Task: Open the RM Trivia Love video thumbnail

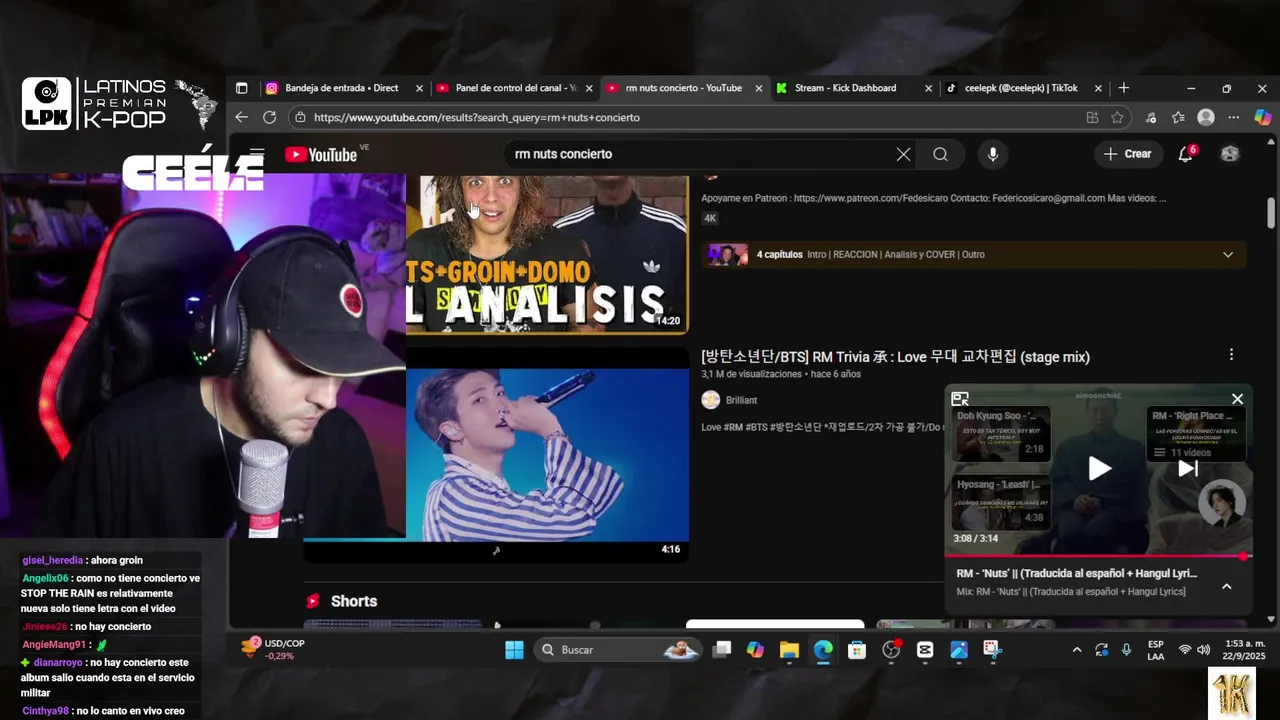Action: tap(547, 455)
